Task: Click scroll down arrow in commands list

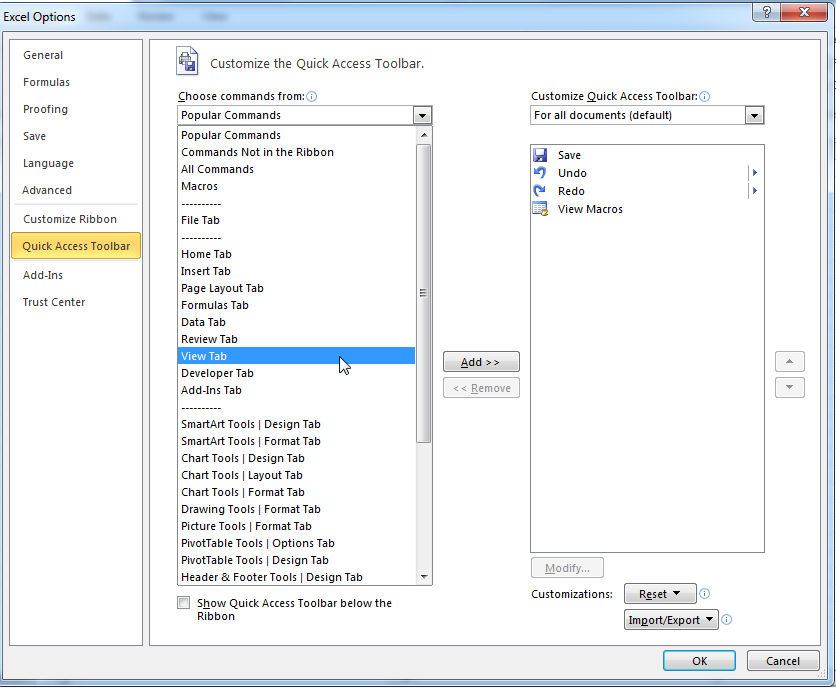Action: [424, 577]
